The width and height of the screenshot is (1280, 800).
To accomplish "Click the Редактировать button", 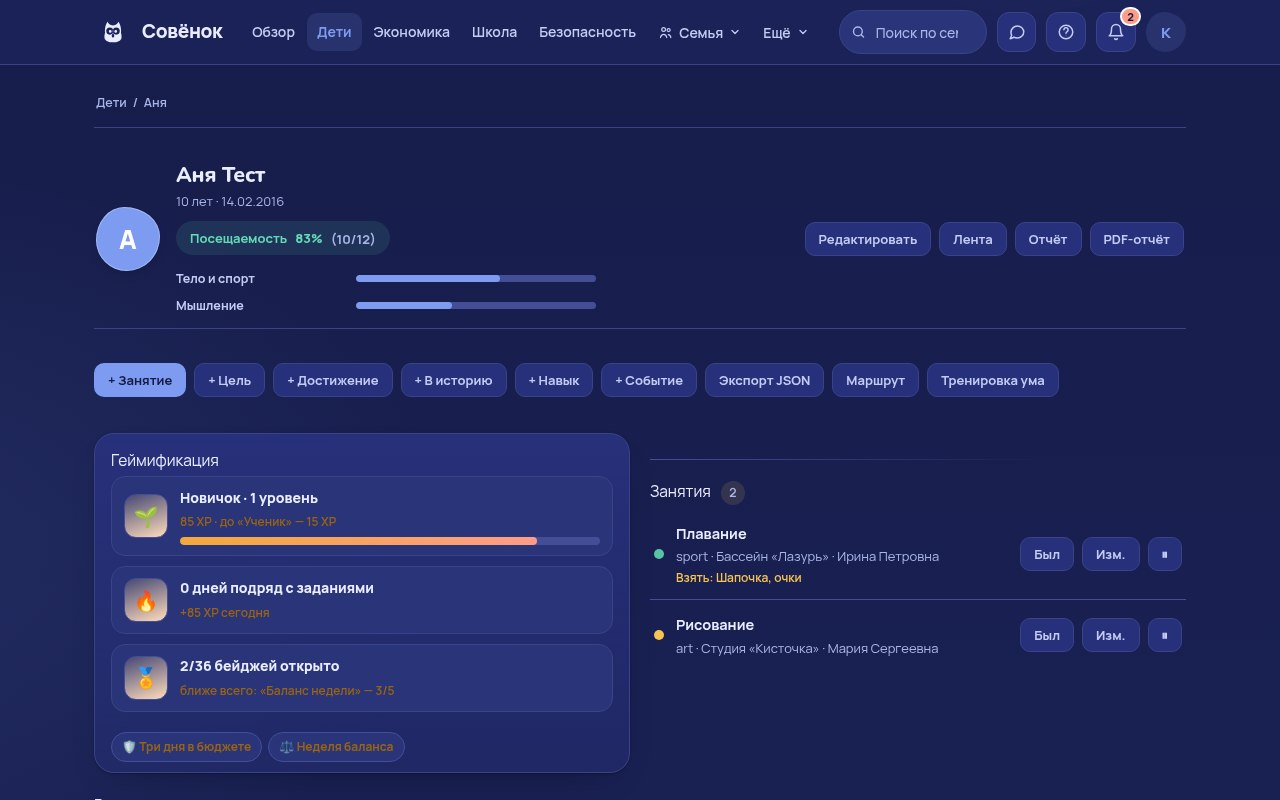I will click(x=868, y=239).
